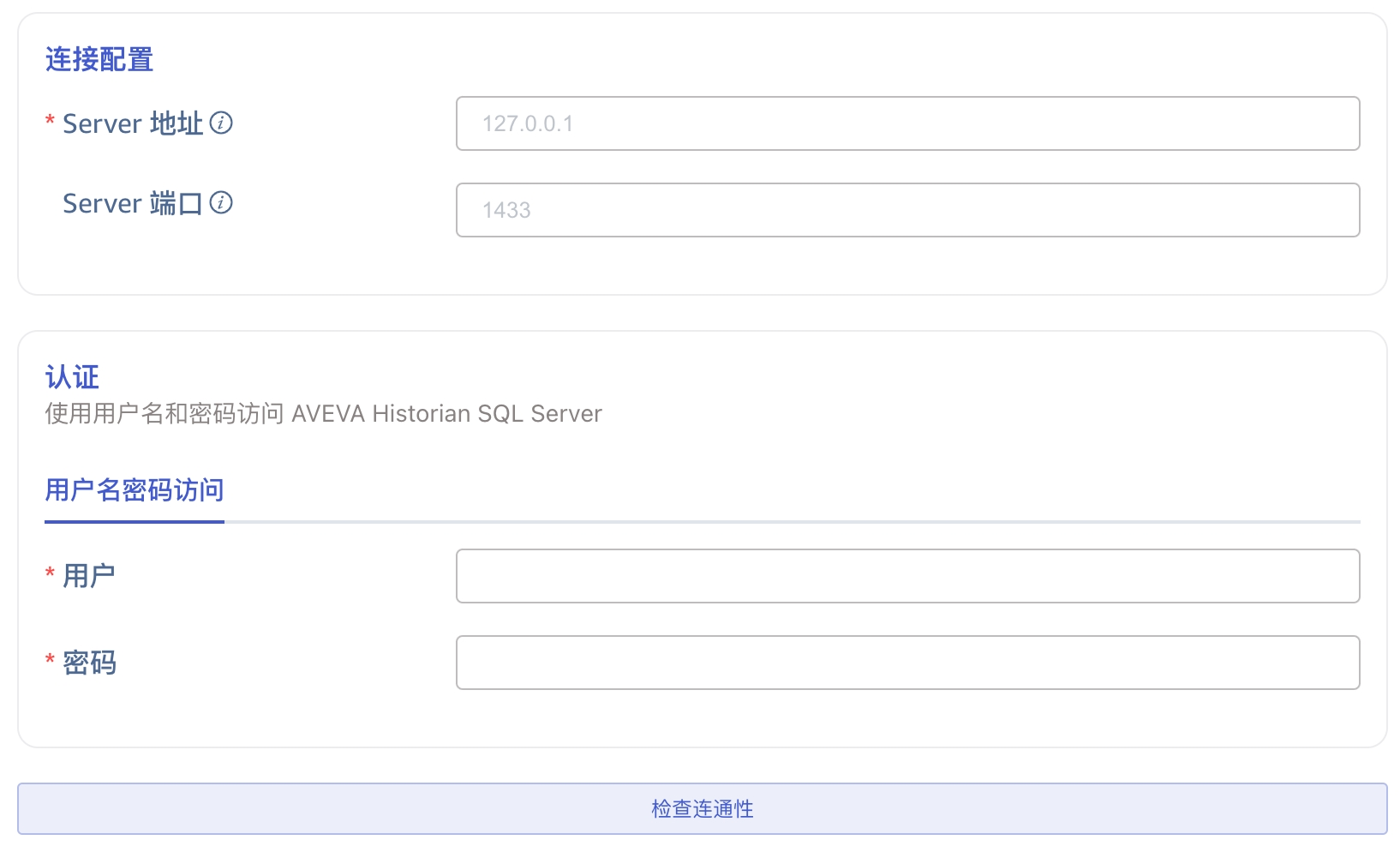Screen dimensions: 1400x852
Task: Focus the Server 端口 input field
Action: coord(907,210)
